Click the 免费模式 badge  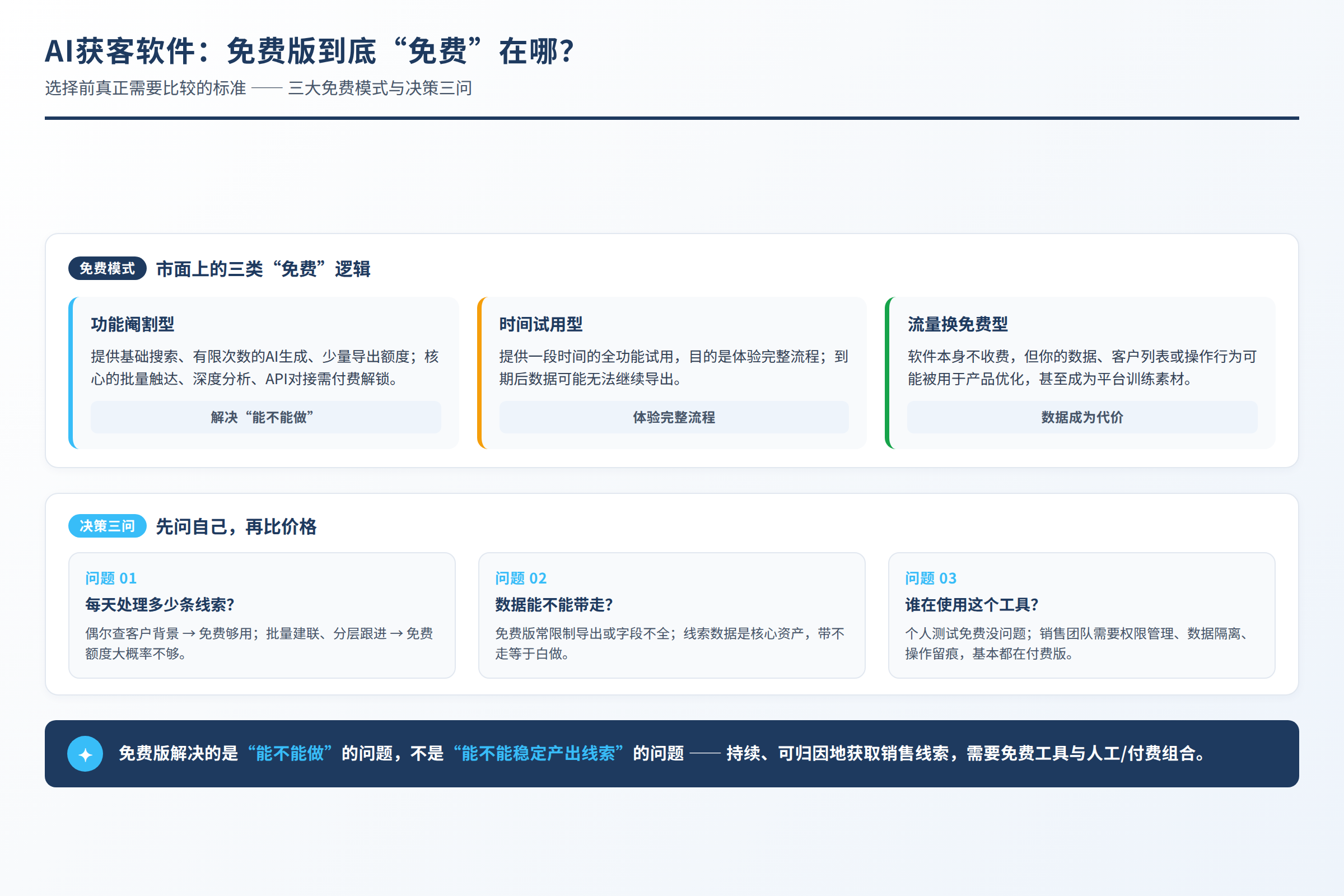point(108,268)
